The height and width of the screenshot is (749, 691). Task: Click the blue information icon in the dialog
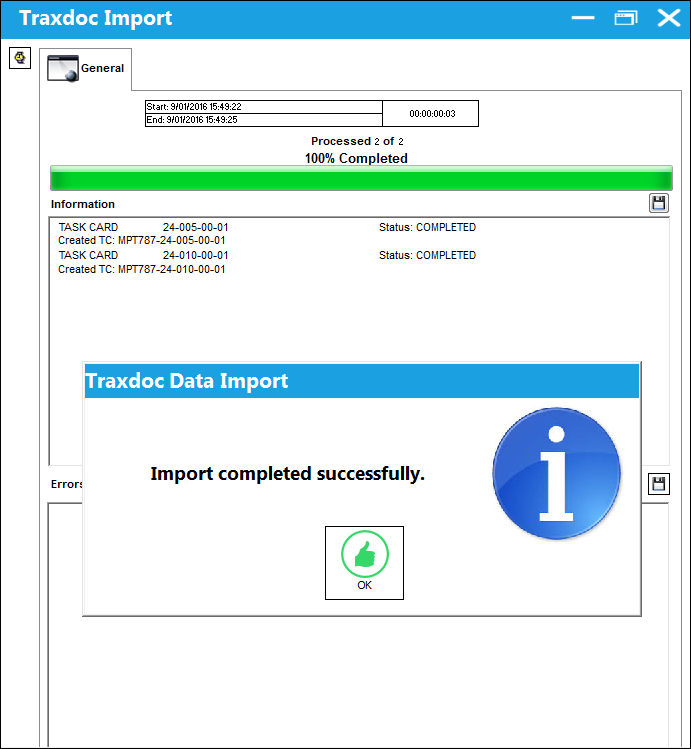(x=556, y=473)
